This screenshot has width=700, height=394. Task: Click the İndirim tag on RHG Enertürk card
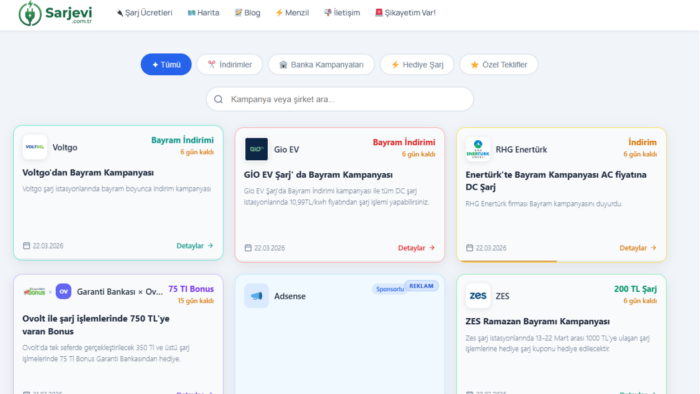pyautogui.click(x=642, y=142)
